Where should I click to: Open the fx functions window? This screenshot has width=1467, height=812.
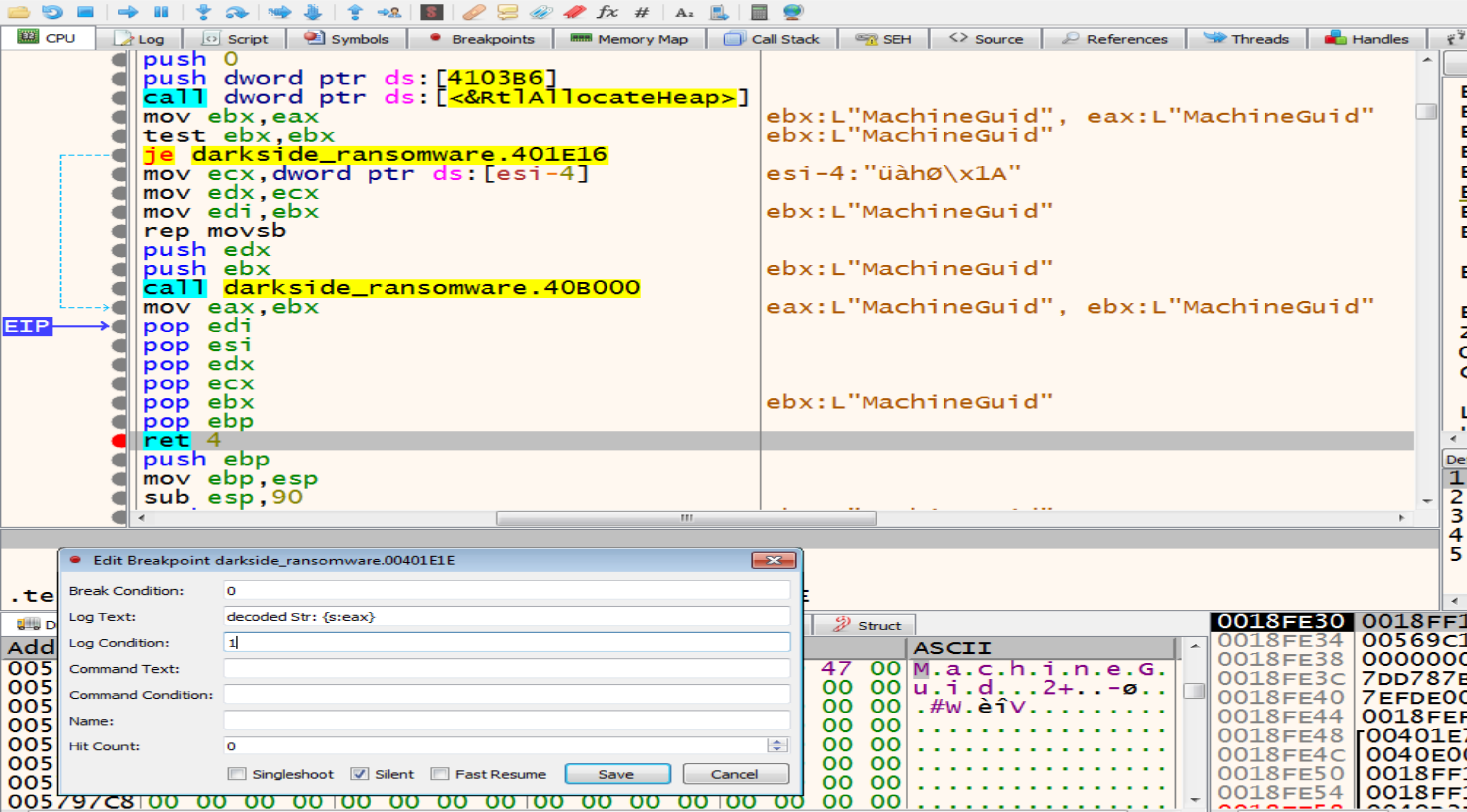pos(608,13)
